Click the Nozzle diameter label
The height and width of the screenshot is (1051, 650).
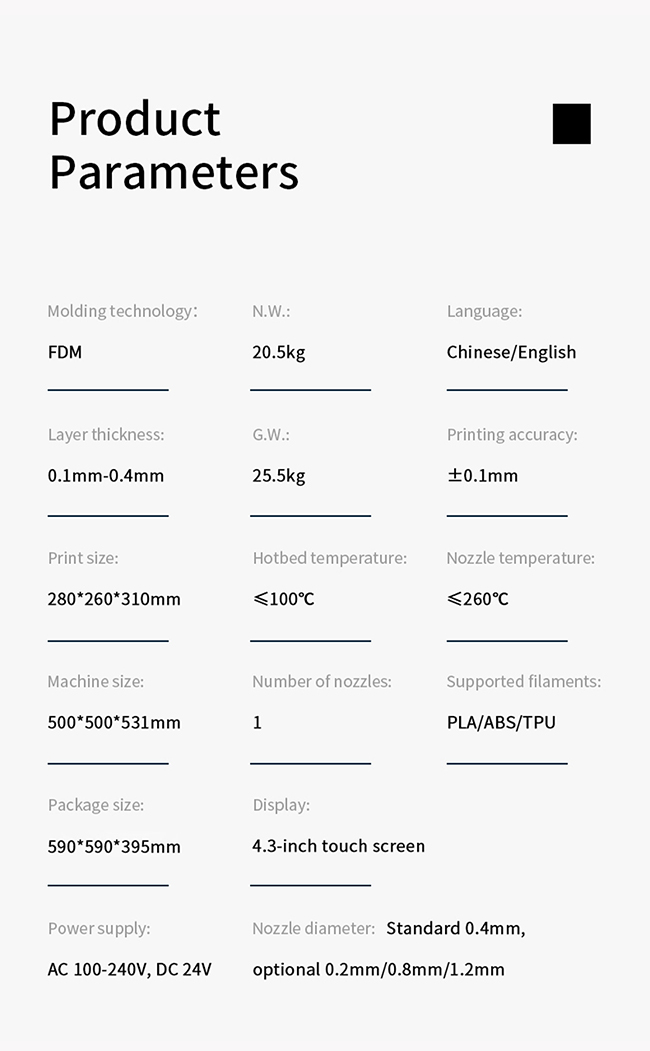pos(314,928)
